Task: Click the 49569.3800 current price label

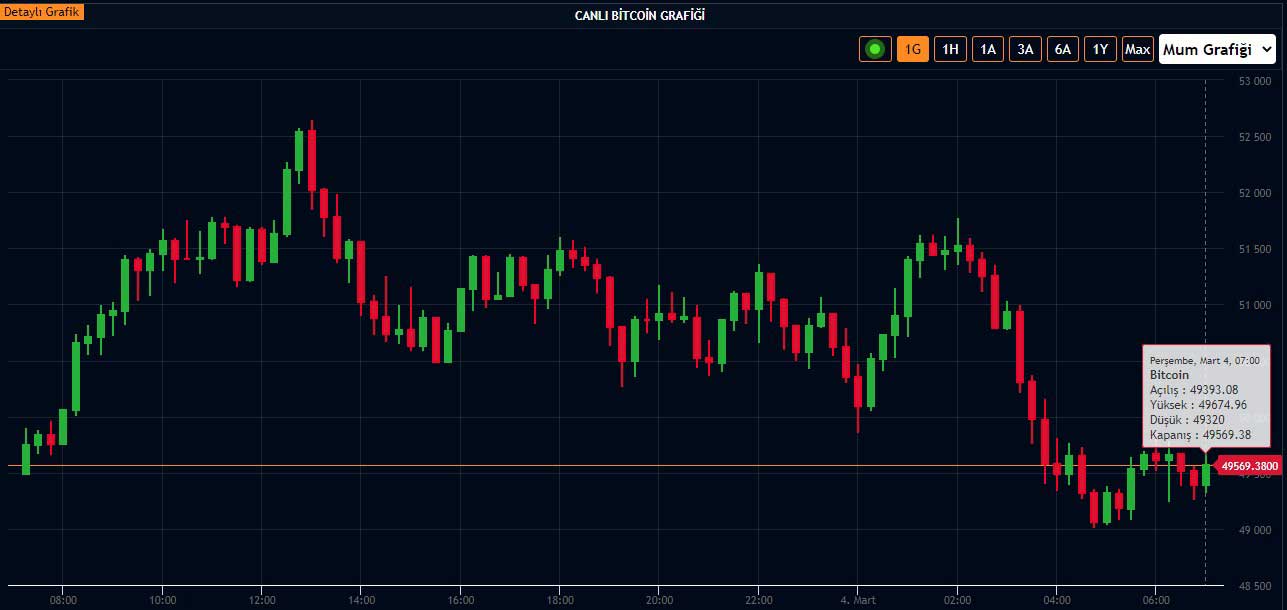Action: tap(1248, 466)
